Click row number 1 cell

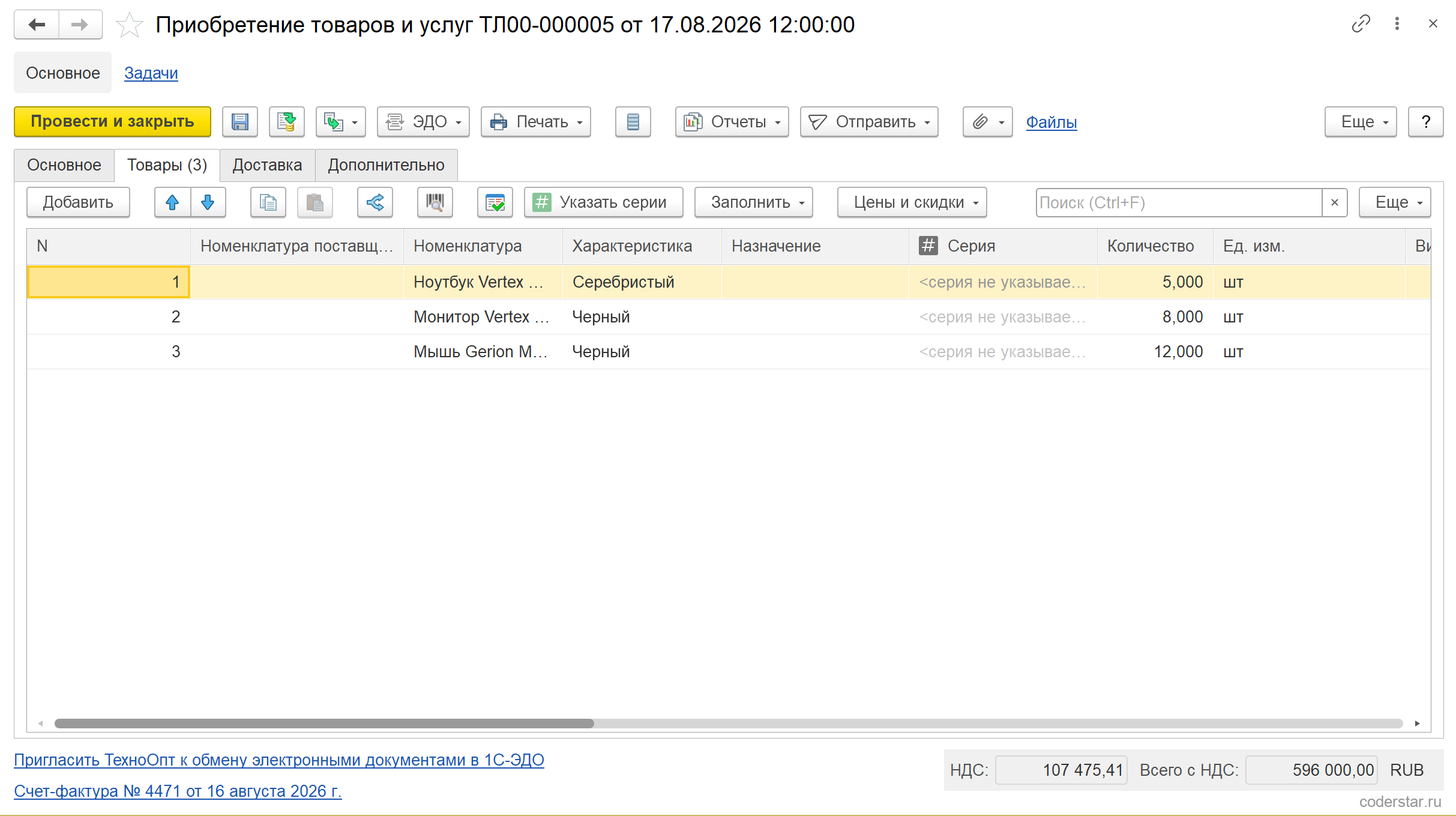(109, 282)
